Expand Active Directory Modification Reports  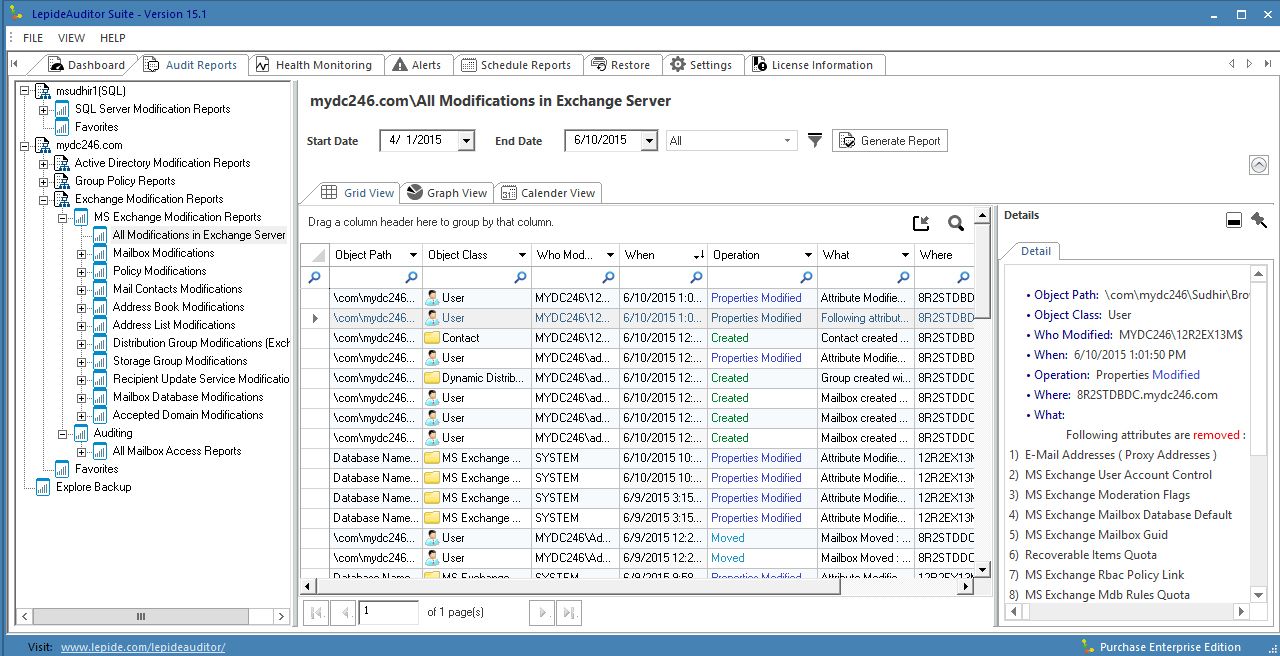(x=43, y=163)
